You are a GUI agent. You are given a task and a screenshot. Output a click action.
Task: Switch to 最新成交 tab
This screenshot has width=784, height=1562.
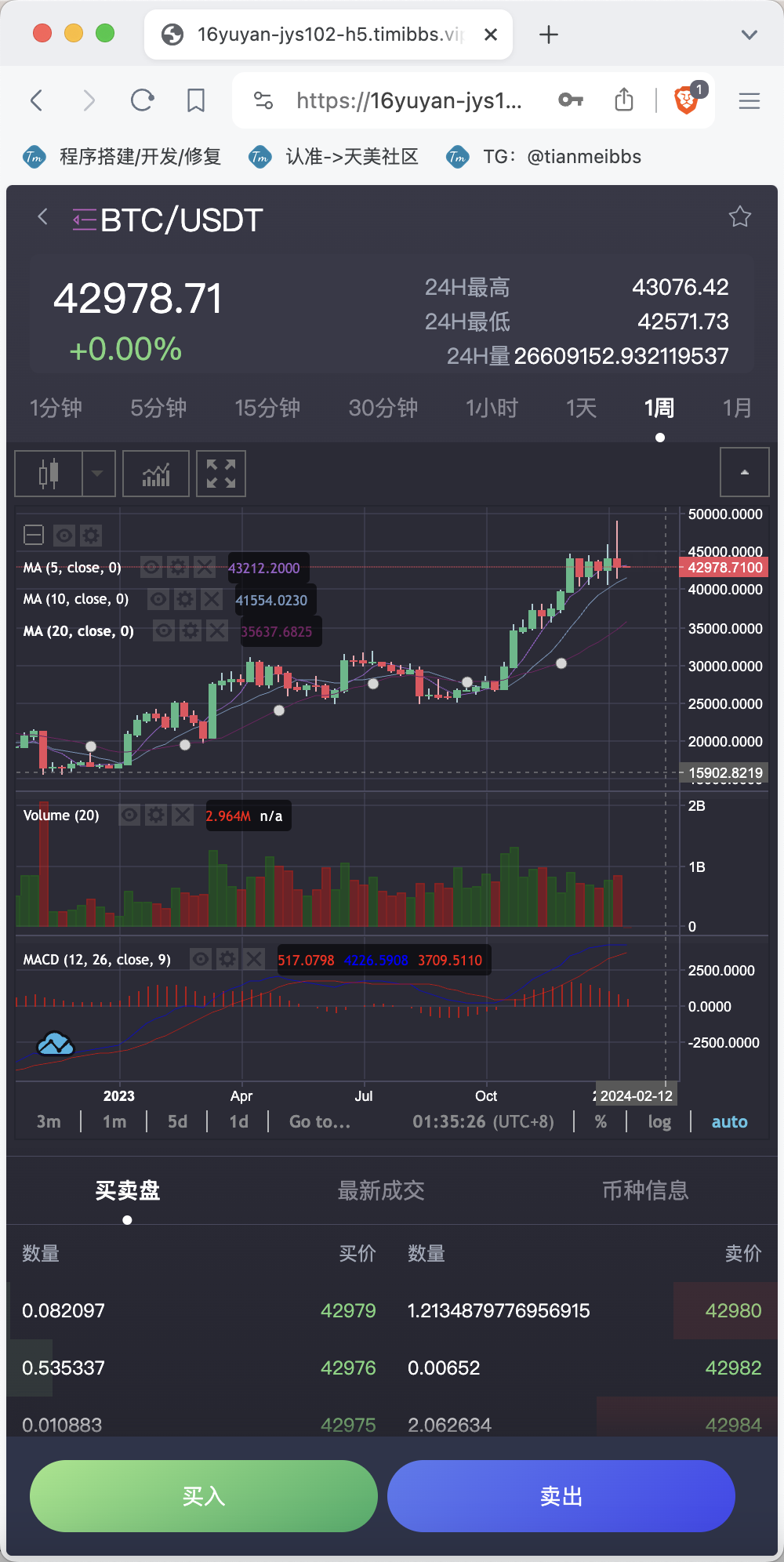[x=381, y=1190]
